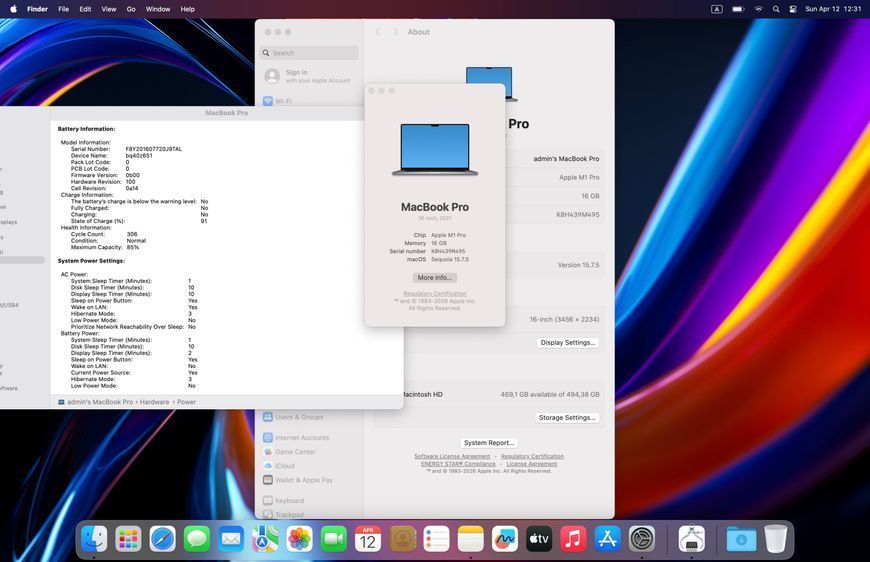Launch Reminders from the Dock

tap(436, 539)
